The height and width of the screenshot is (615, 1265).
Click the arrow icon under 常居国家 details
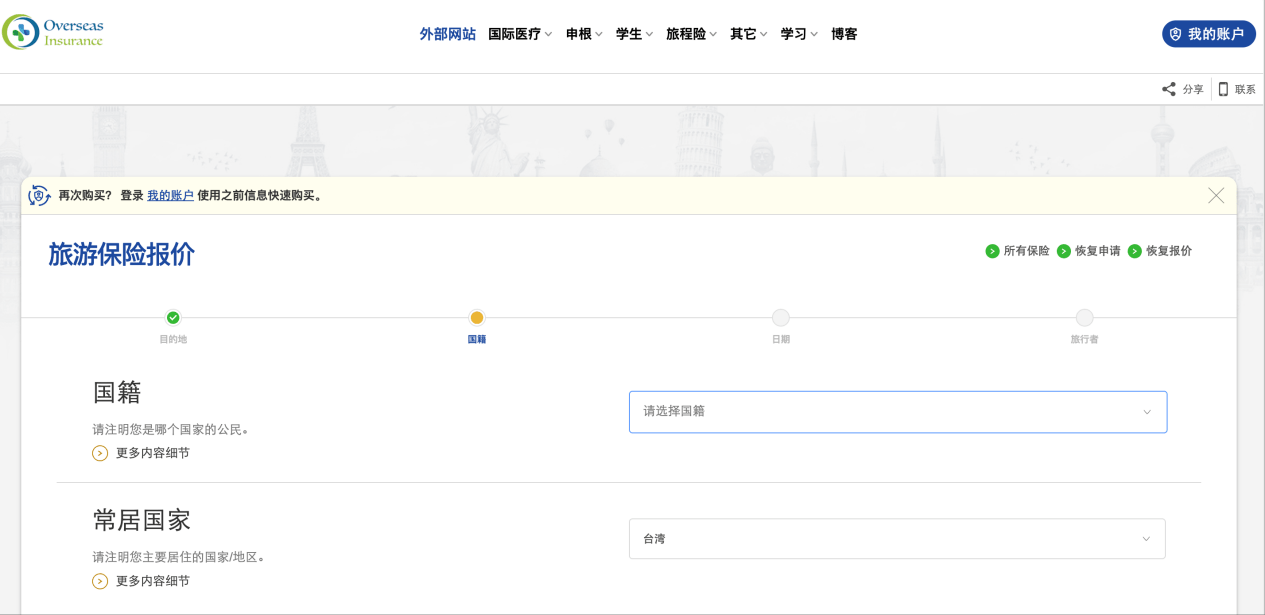click(x=100, y=581)
